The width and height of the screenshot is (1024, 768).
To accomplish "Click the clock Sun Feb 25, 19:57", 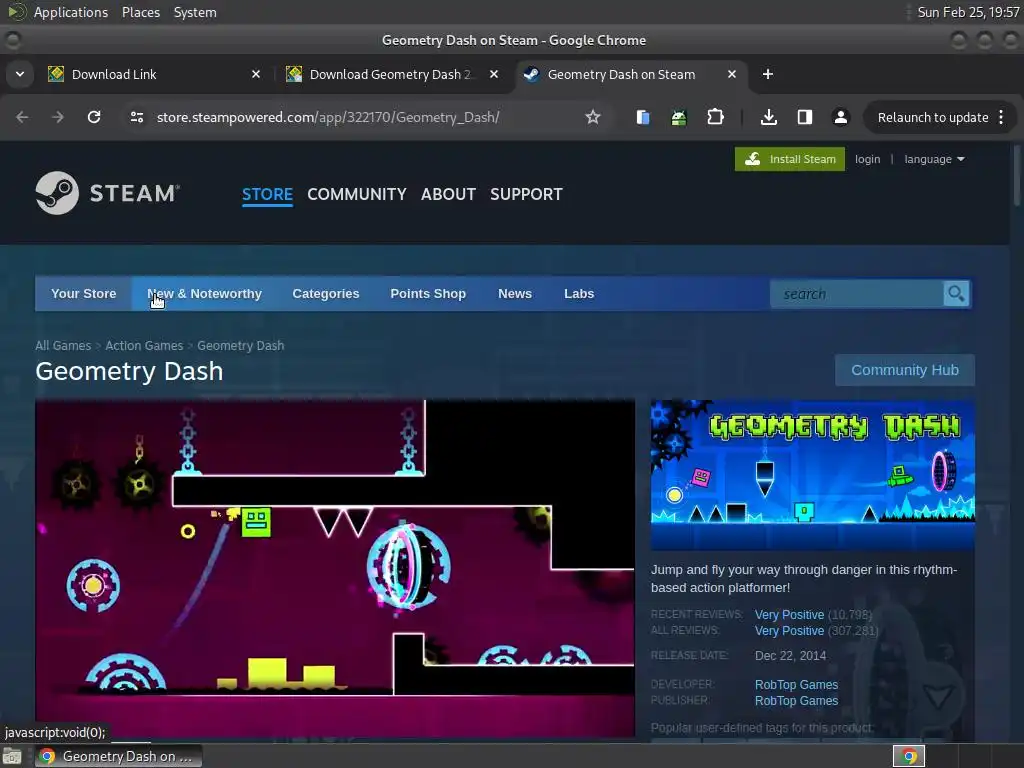I will point(968,12).
